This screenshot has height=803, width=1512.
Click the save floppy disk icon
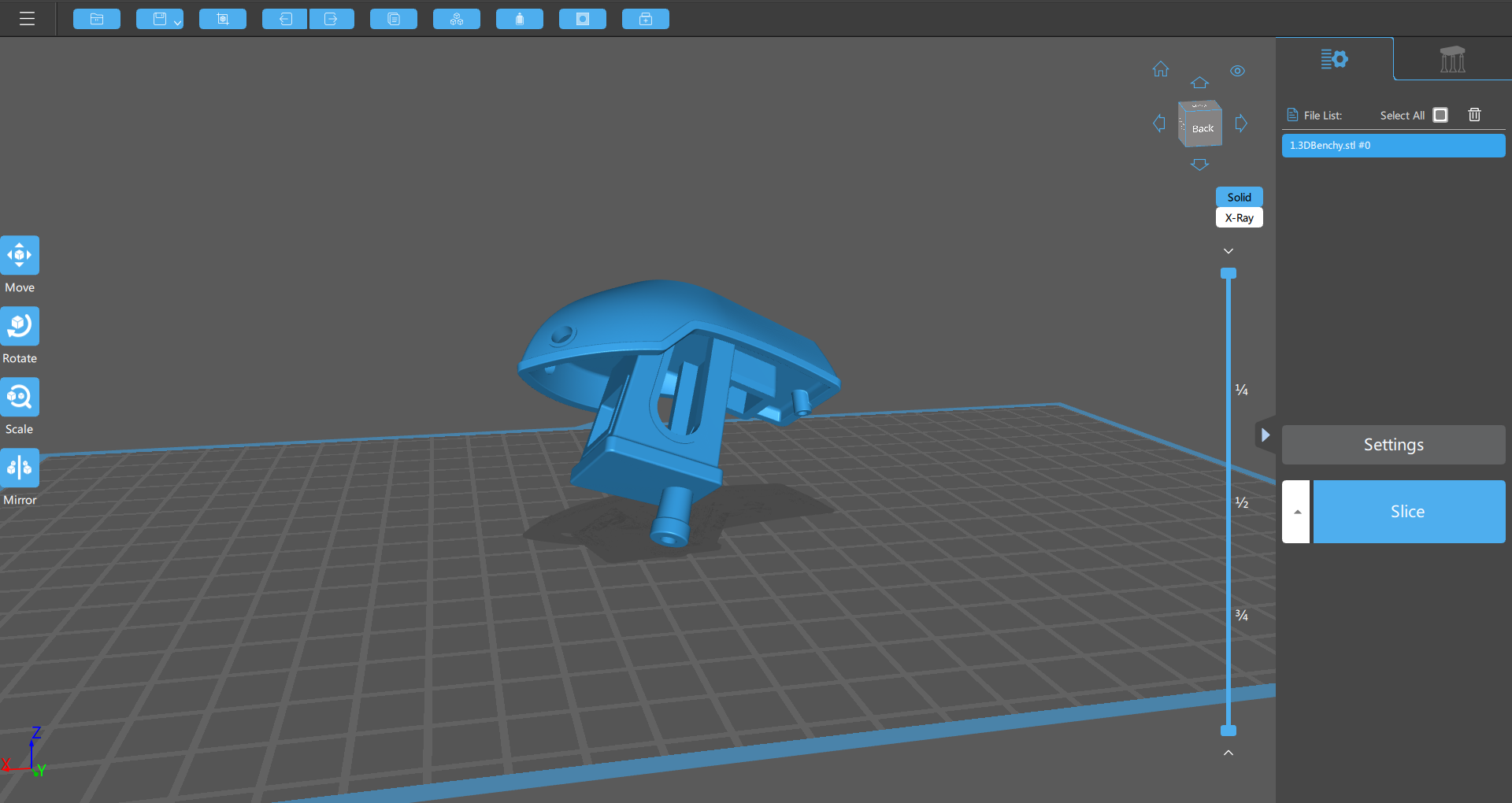(x=159, y=19)
